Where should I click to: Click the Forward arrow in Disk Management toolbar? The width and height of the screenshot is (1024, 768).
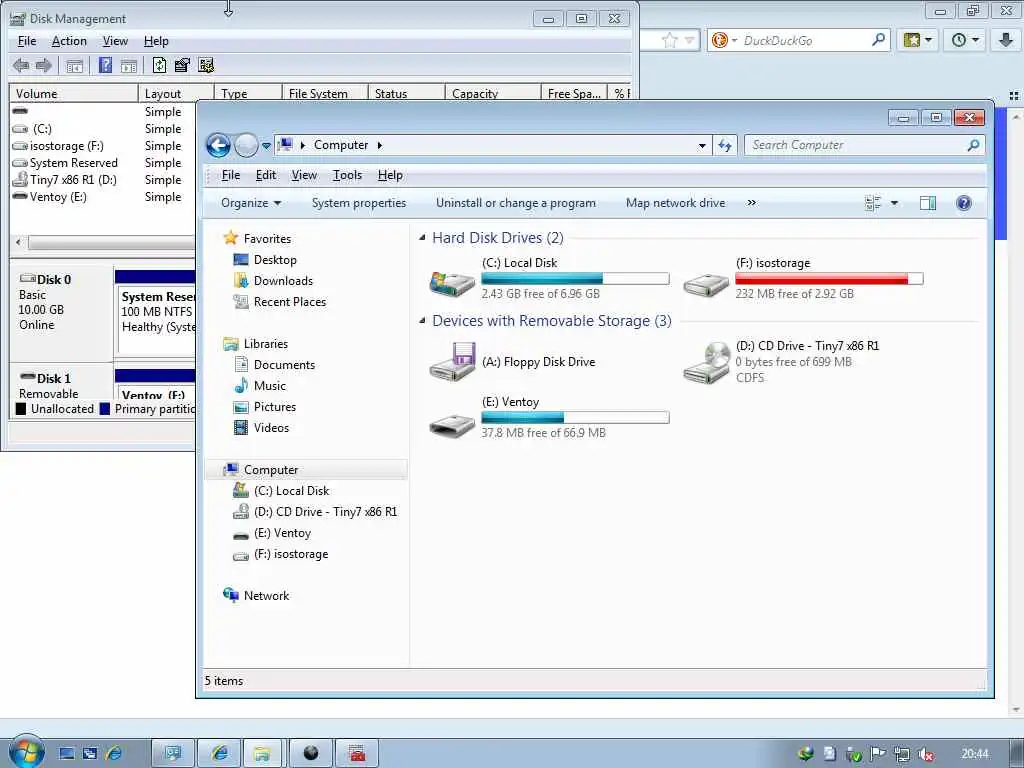point(44,65)
